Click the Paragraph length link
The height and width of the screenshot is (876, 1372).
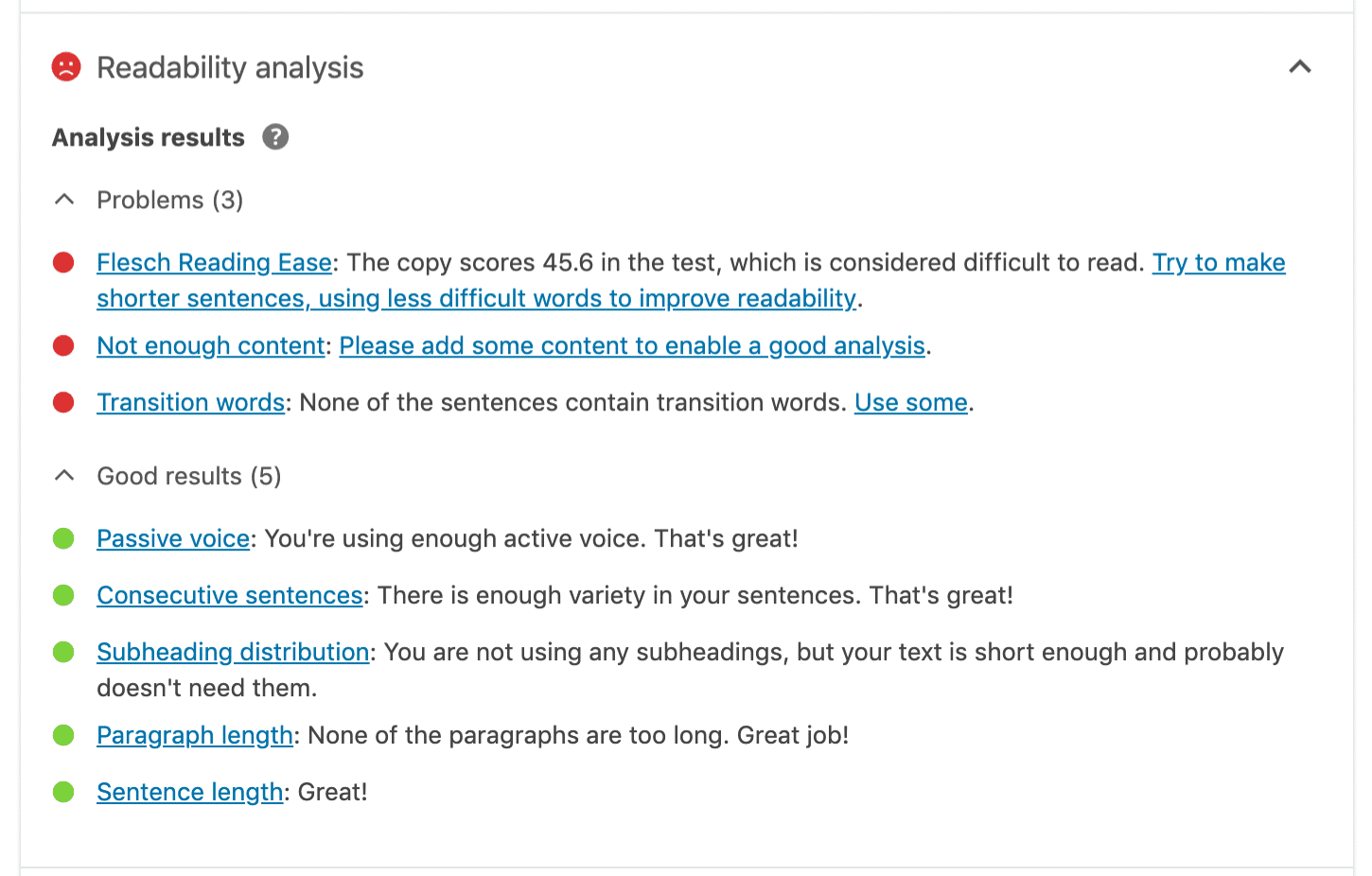tap(194, 735)
